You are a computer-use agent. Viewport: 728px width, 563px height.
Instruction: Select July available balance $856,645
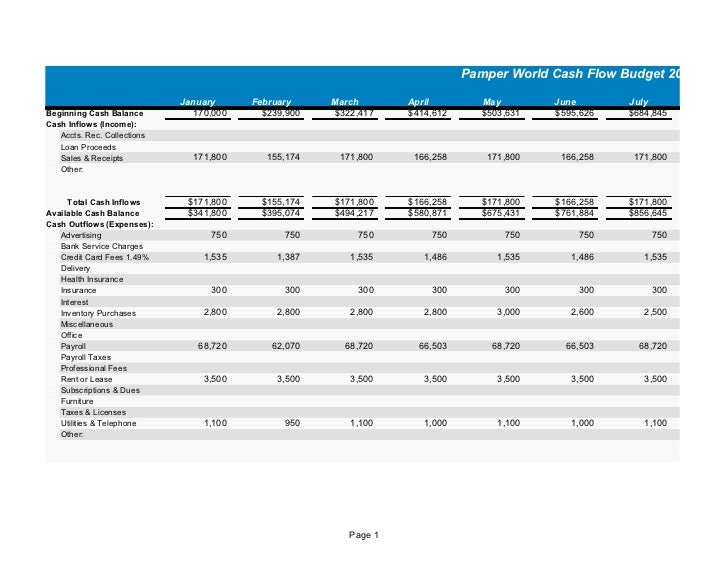click(x=647, y=213)
